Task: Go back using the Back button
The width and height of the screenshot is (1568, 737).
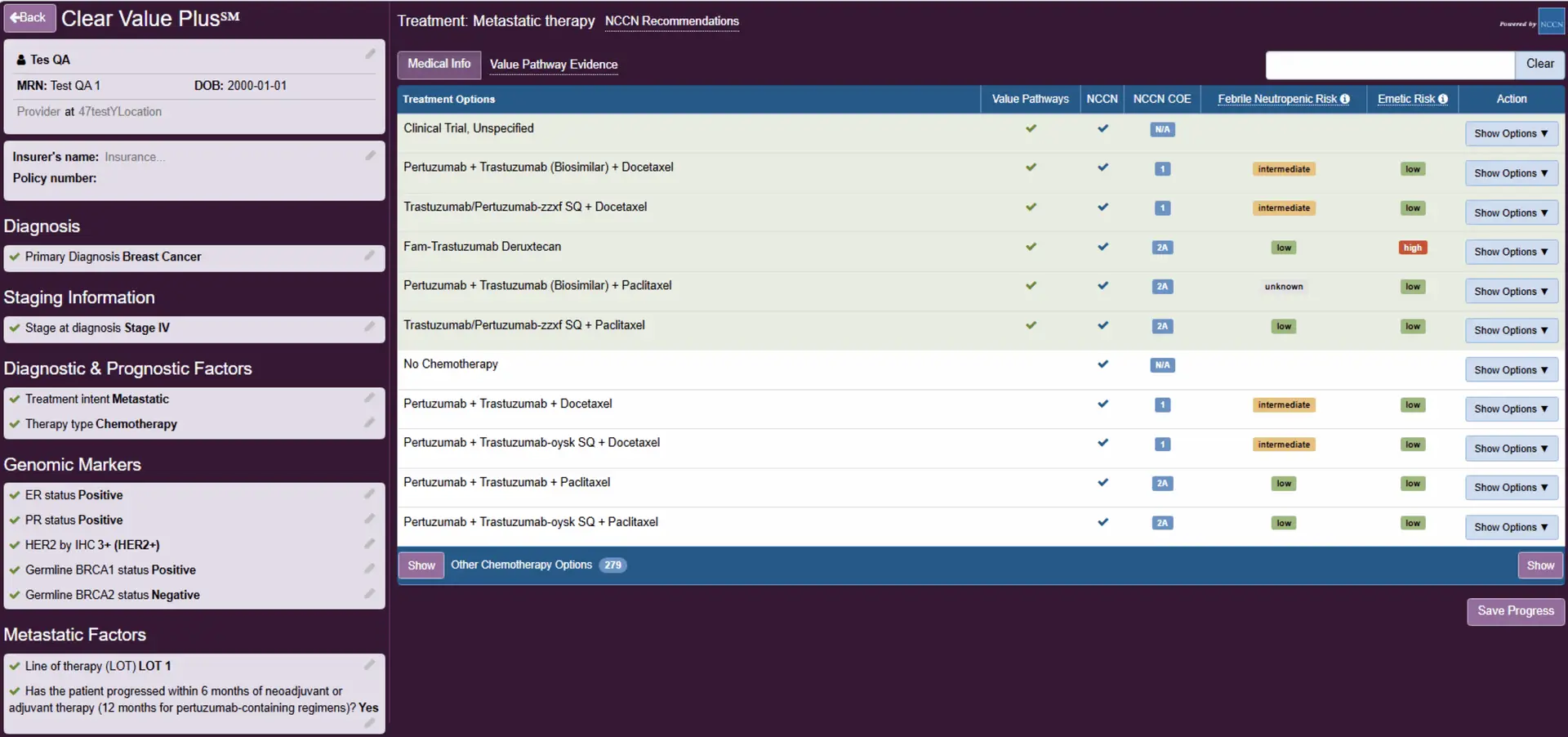Action: tap(29, 18)
